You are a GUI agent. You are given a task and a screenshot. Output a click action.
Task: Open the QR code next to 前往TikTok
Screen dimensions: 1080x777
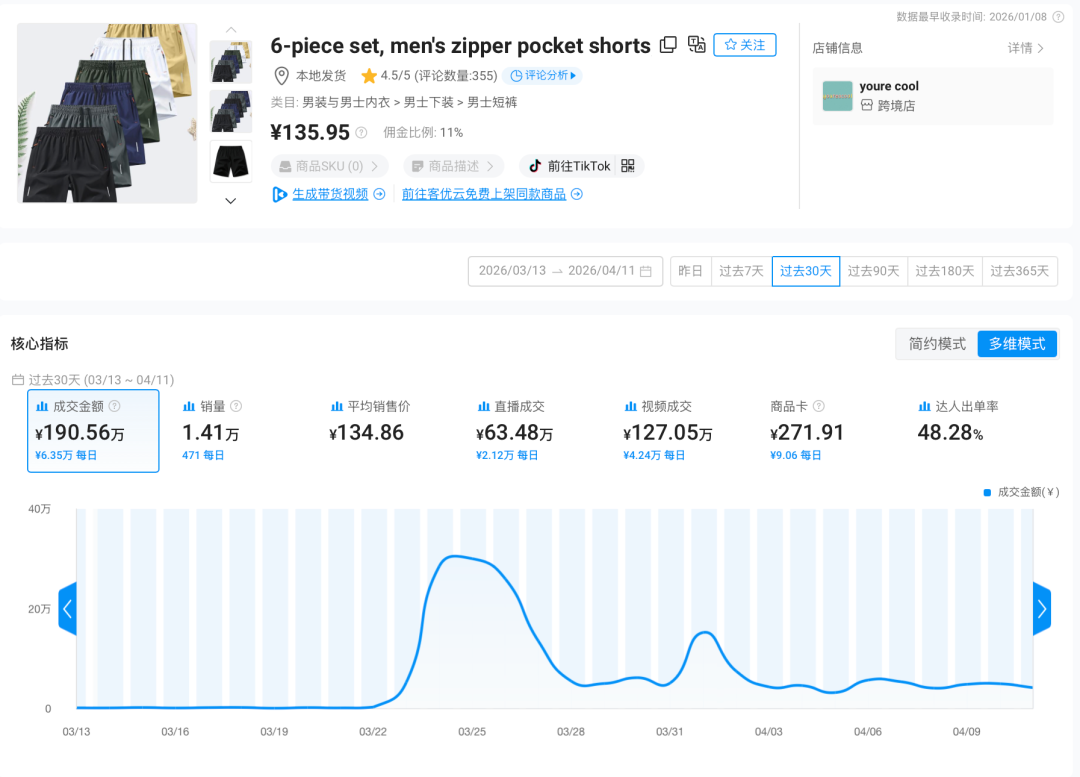628,166
